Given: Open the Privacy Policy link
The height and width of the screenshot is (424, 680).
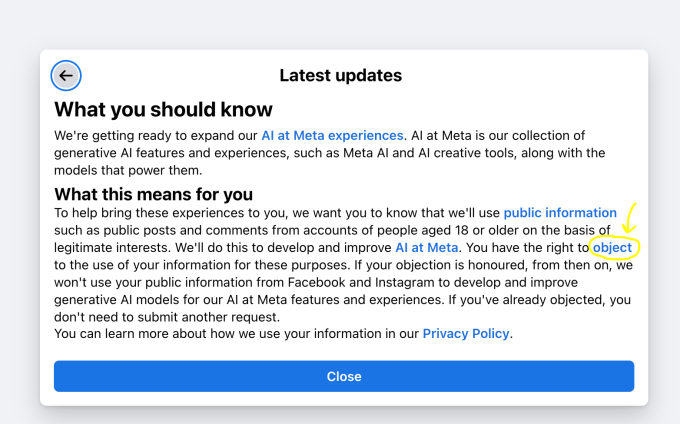Looking at the screenshot, I should pos(466,333).
